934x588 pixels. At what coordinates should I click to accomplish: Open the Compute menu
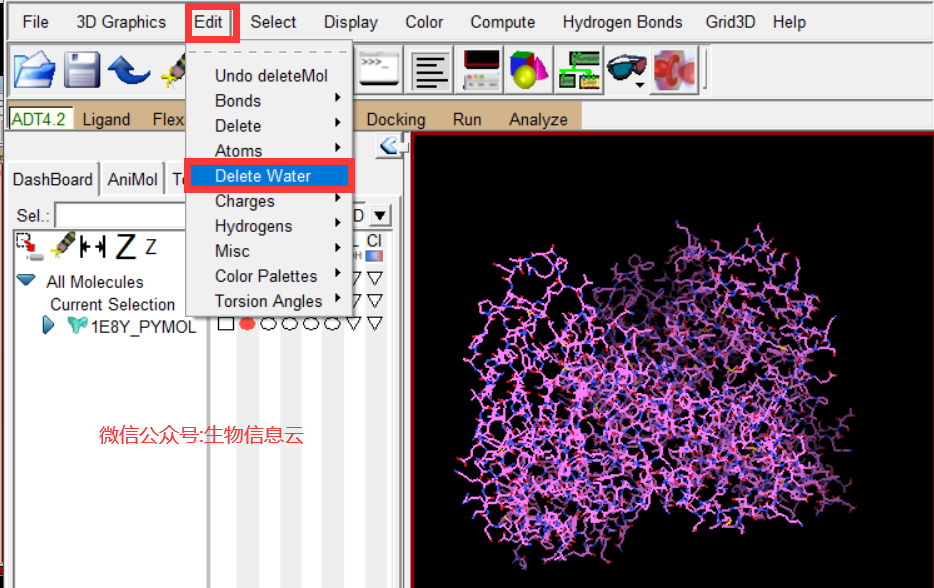coord(502,22)
